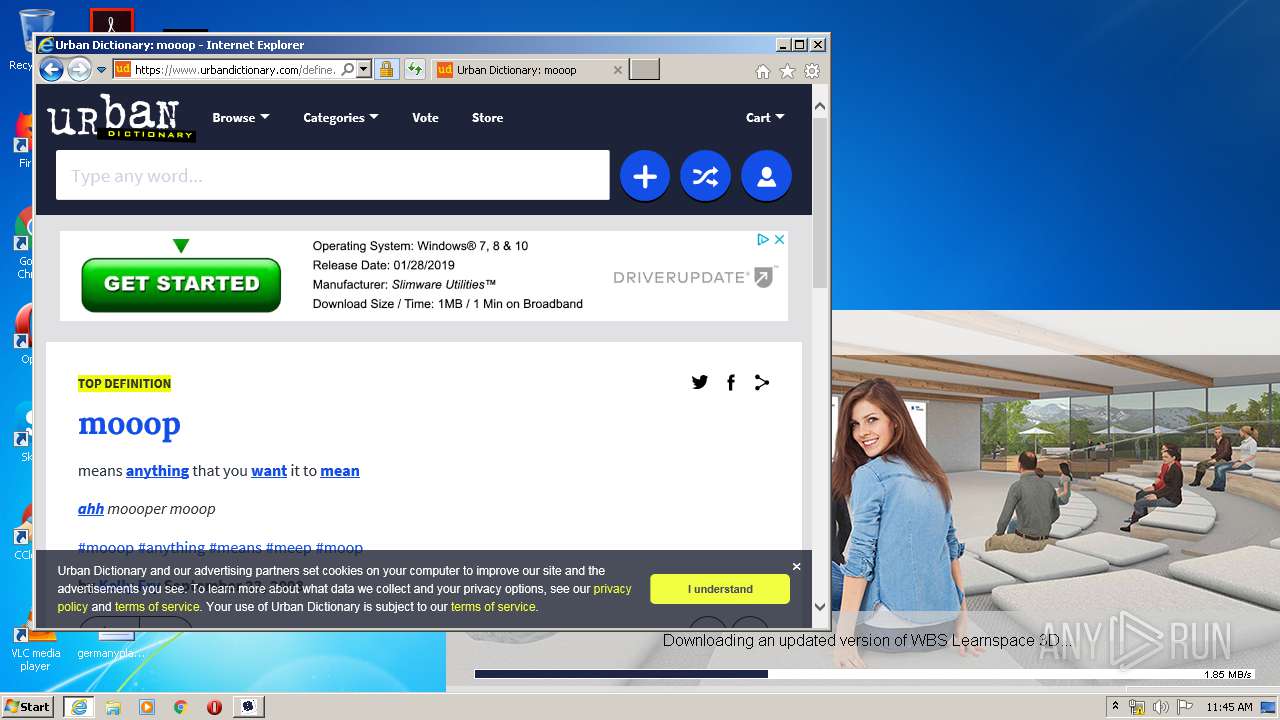Expand the Browse dropdown menu
Viewport: 1280px width, 720px height.
(x=241, y=118)
